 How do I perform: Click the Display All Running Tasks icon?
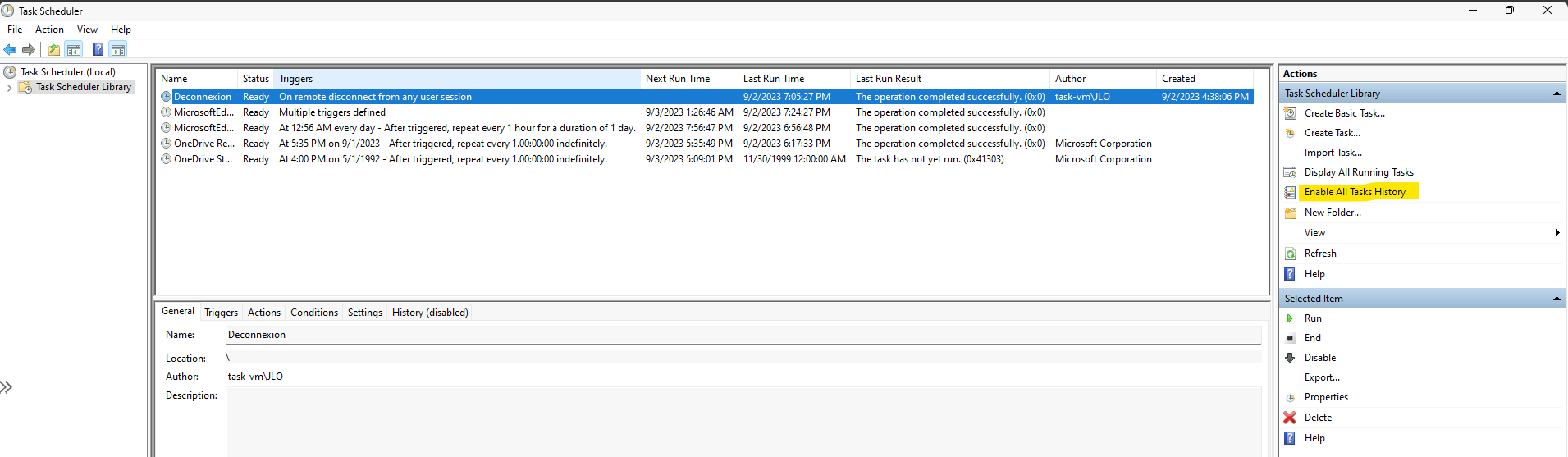(x=1290, y=172)
